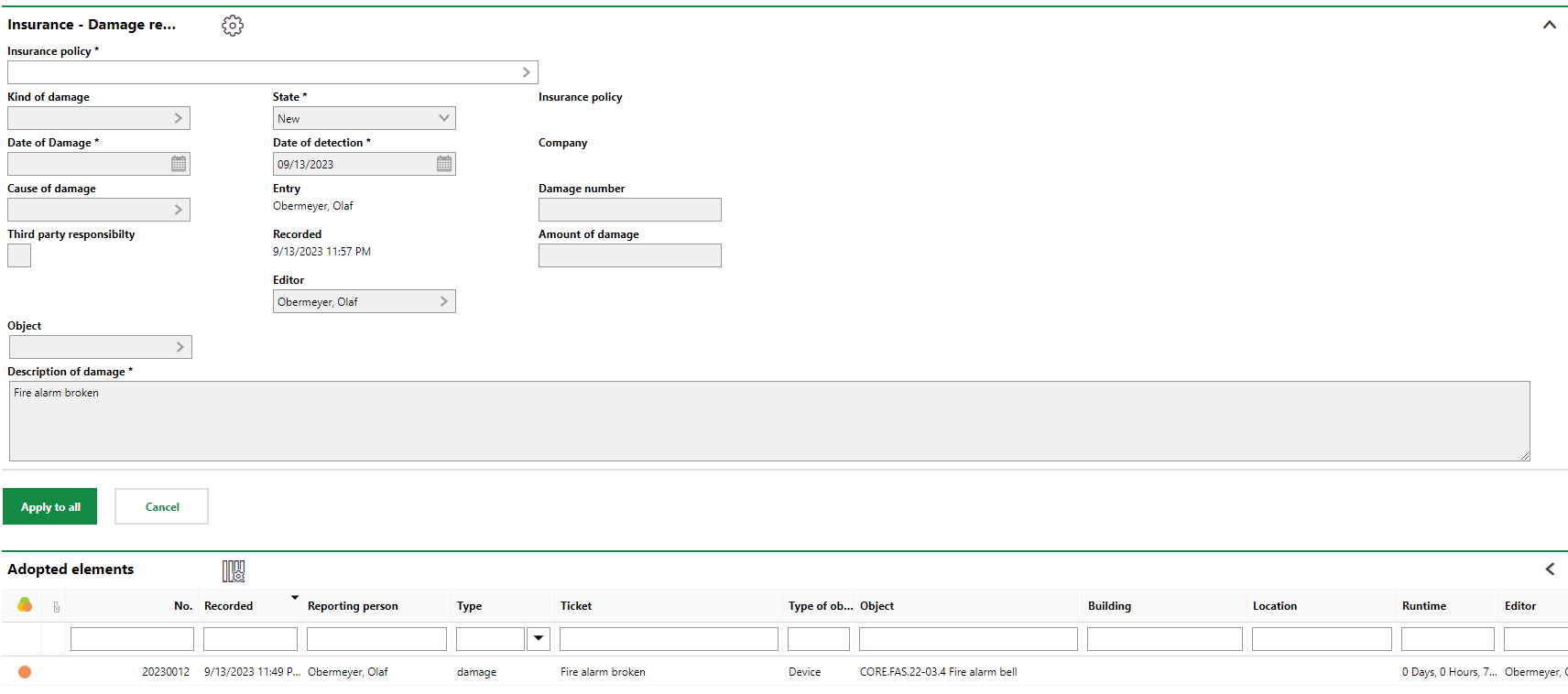Open the damage form settings gear
The height and width of the screenshot is (694, 1568).
[233, 26]
